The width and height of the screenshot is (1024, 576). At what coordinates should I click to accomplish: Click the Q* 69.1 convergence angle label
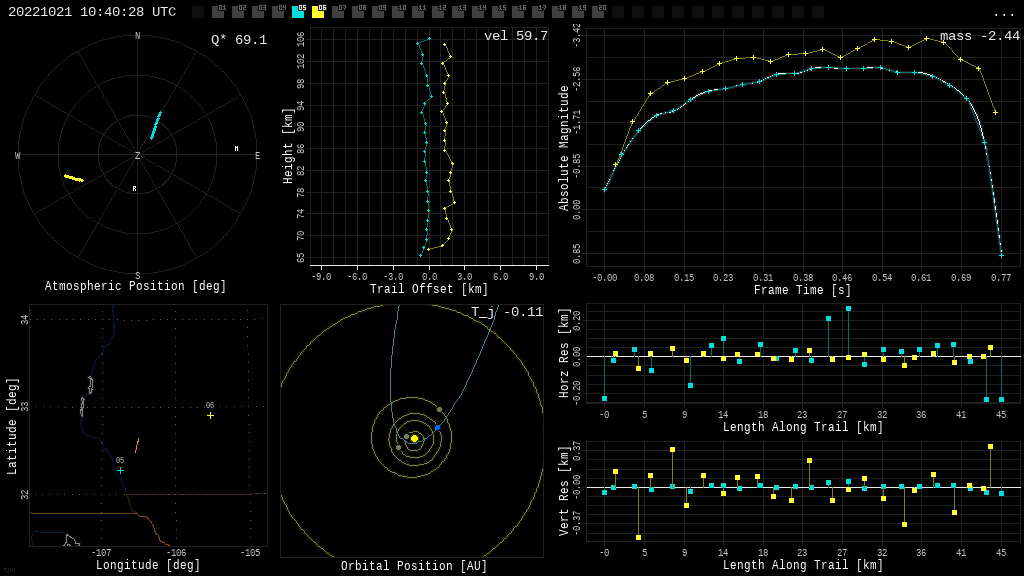coord(238,40)
